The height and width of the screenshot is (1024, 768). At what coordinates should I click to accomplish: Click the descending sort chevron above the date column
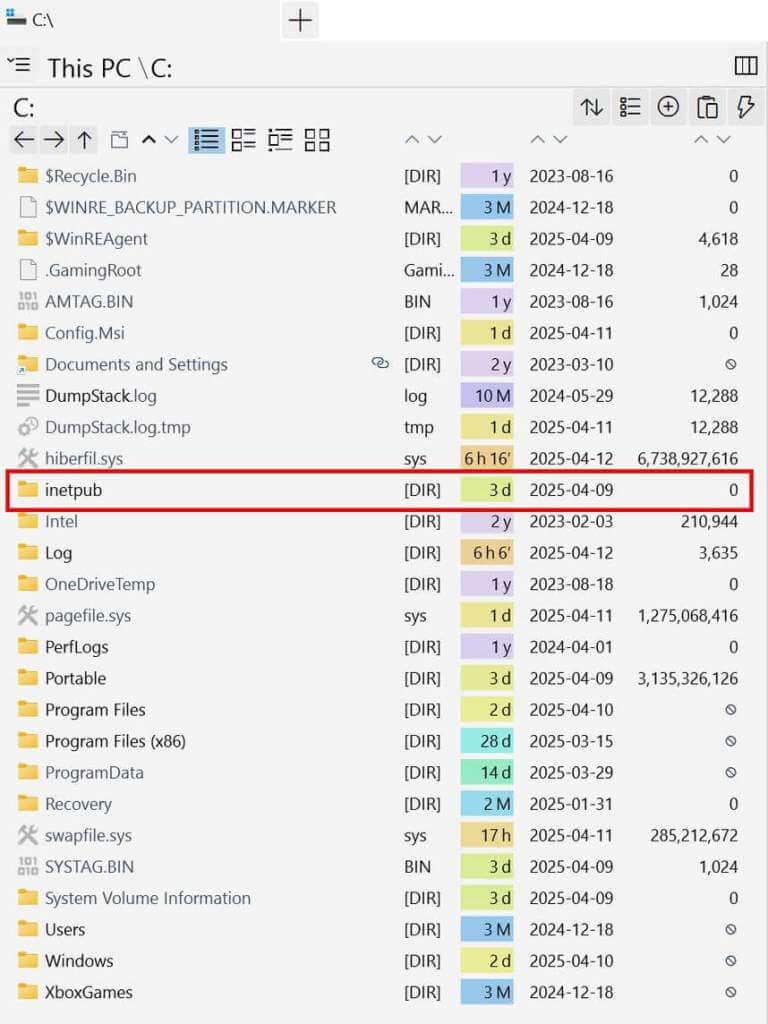tap(558, 140)
